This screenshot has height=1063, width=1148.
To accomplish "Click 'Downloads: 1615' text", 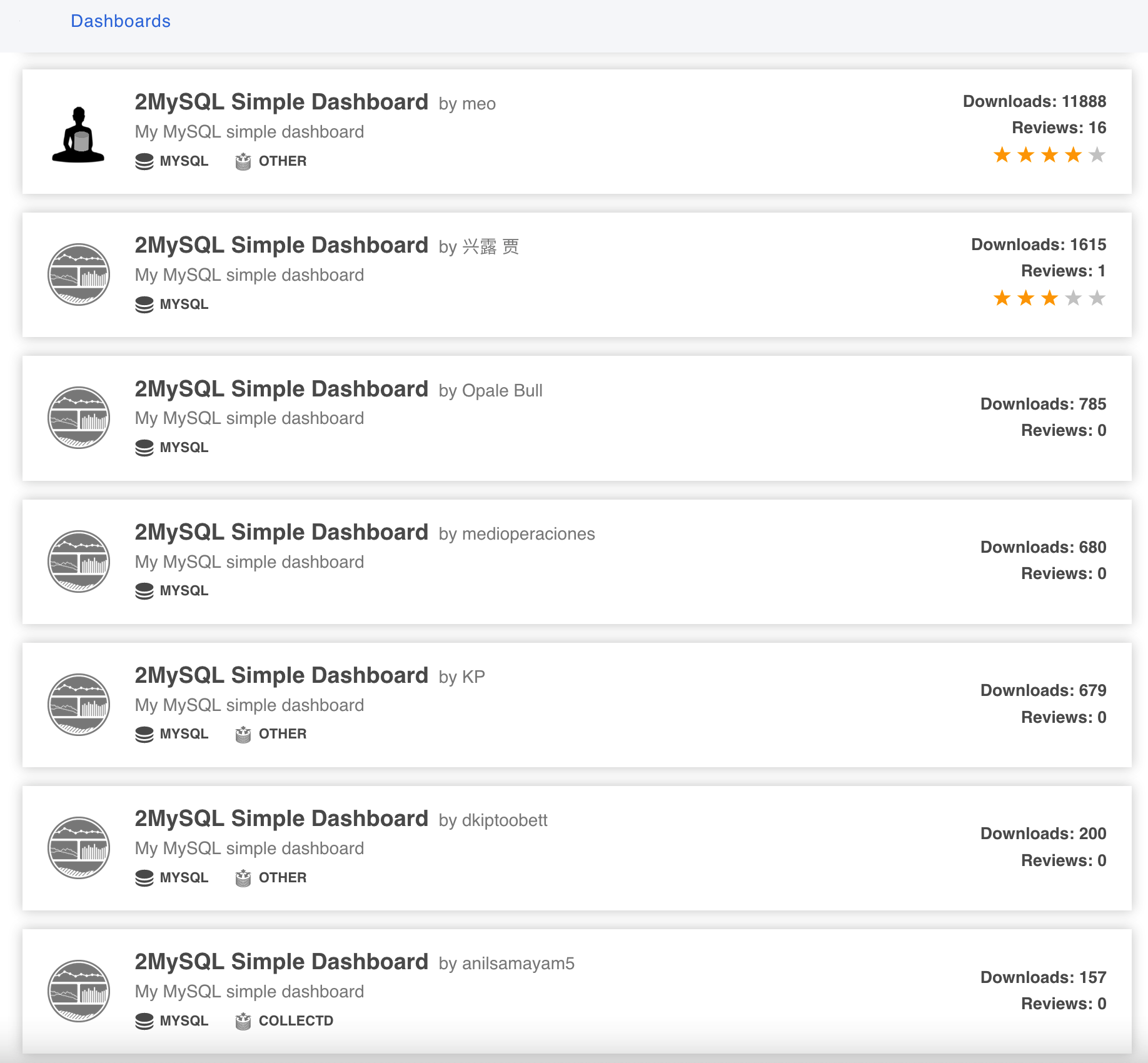I will pyautogui.click(x=1039, y=244).
